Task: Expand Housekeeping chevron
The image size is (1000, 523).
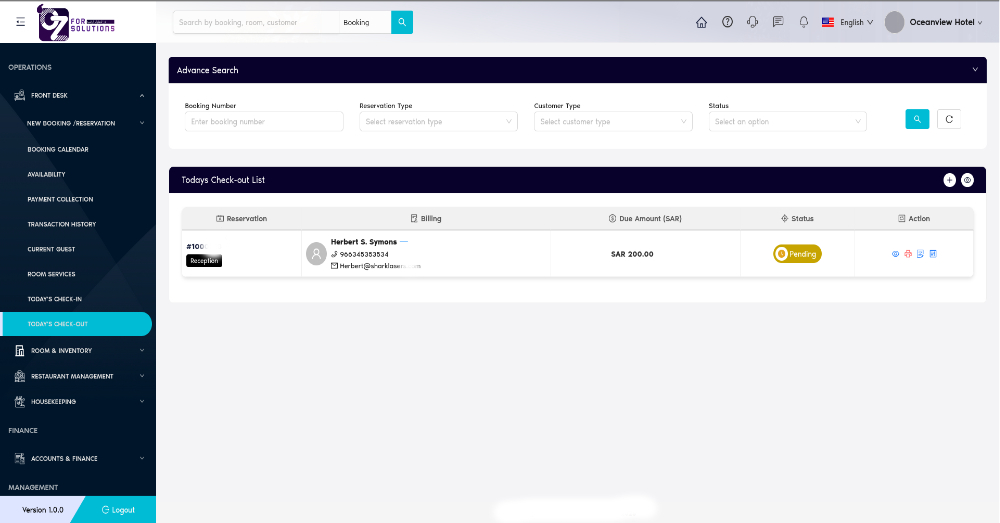Action: pyautogui.click(x=142, y=401)
